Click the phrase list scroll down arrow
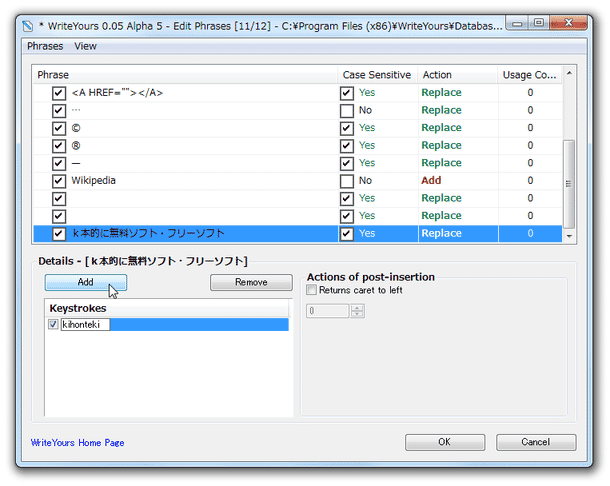Image resolution: width=610 pixels, height=486 pixels. 569,236
